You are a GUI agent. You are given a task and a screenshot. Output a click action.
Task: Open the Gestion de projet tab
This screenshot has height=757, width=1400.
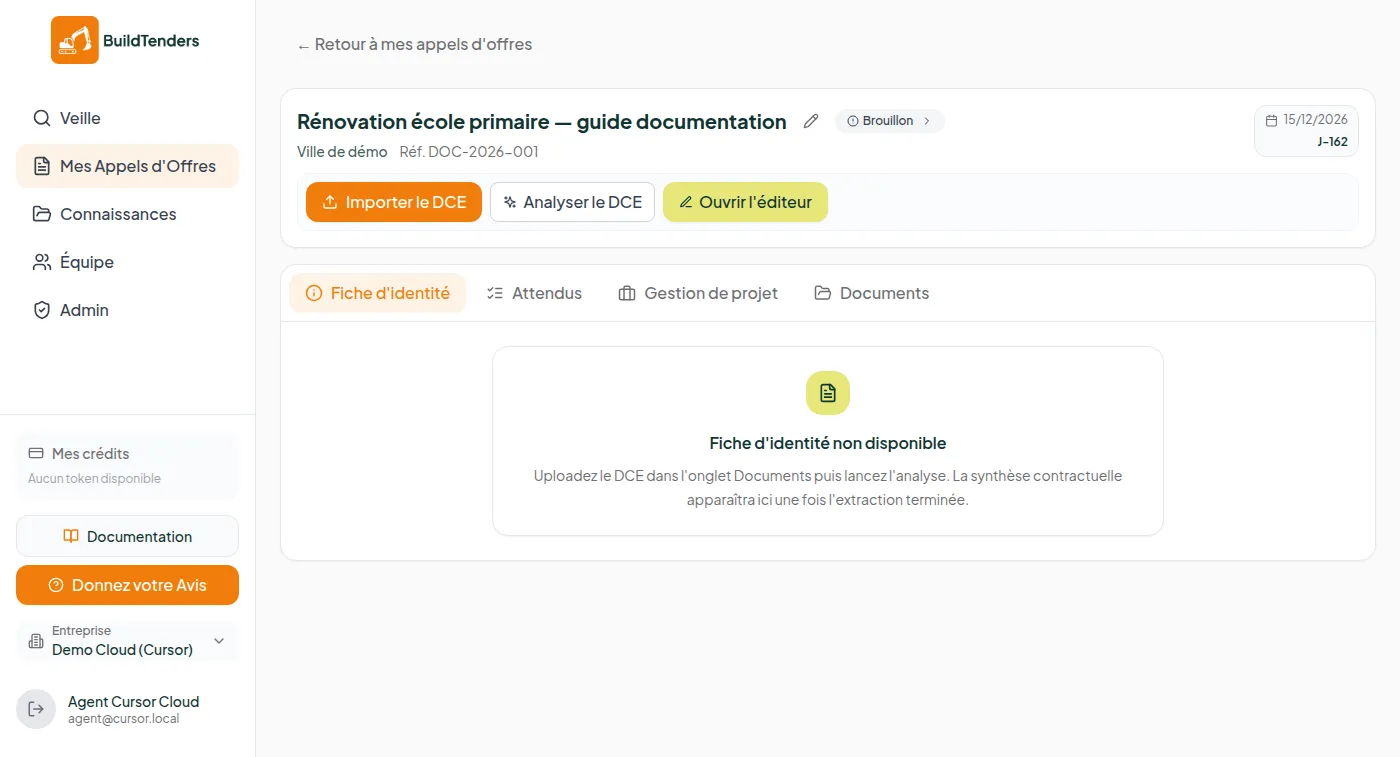click(x=698, y=293)
